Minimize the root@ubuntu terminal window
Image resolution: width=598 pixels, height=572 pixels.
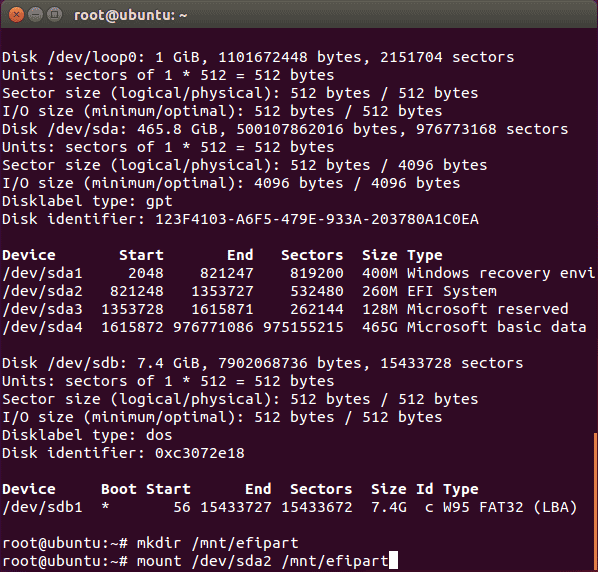pyautogui.click(x=35, y=15)
